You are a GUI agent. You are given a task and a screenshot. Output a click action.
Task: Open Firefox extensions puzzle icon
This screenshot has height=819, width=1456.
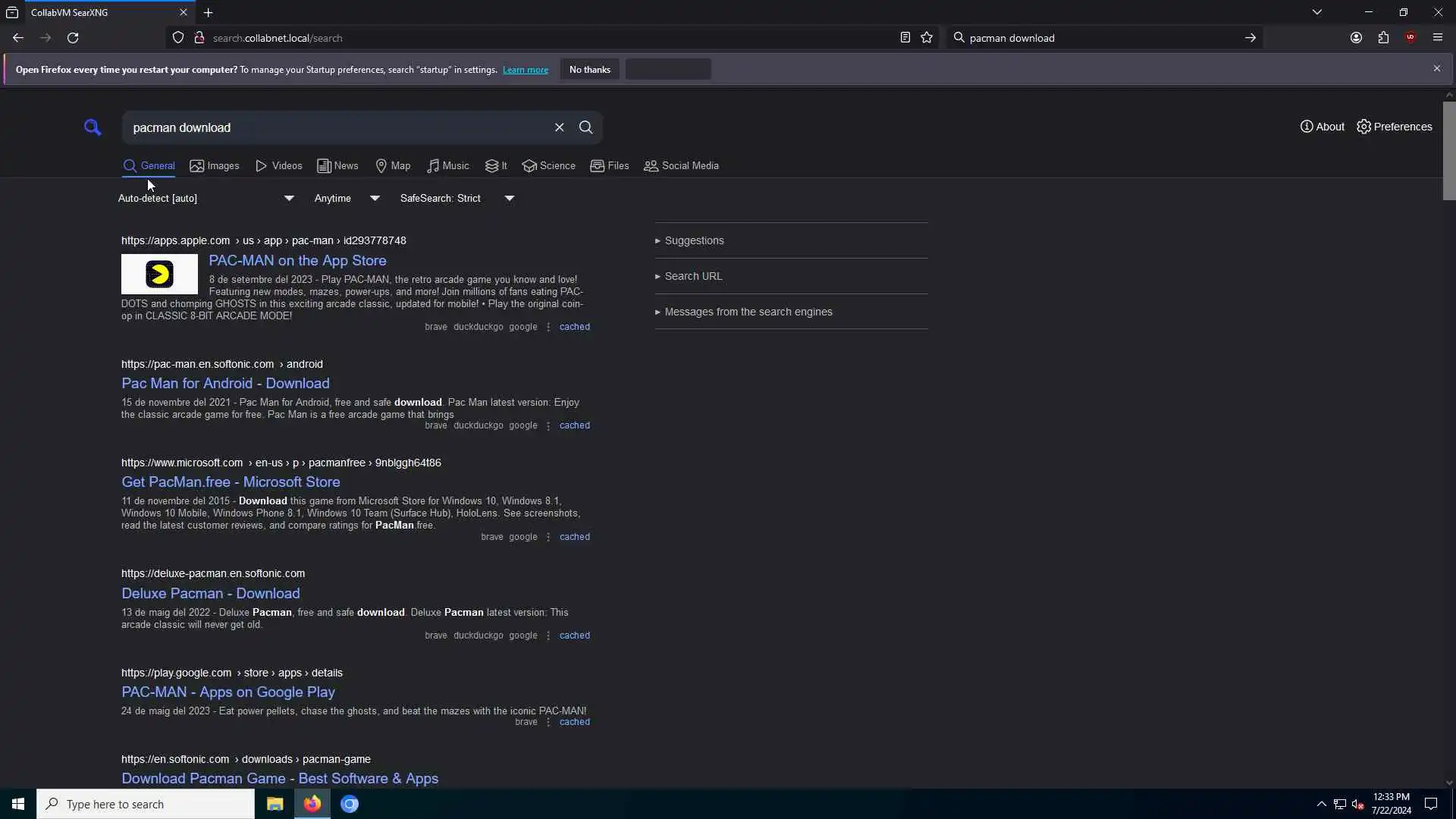tap(1383, 38)
